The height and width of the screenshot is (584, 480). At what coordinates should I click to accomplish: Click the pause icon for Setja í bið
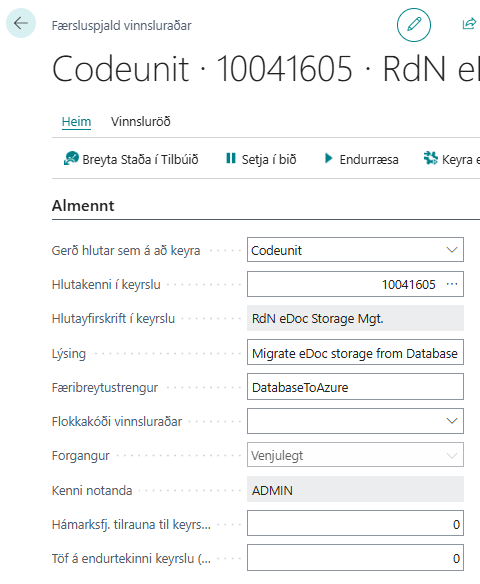tap(231, 158)
